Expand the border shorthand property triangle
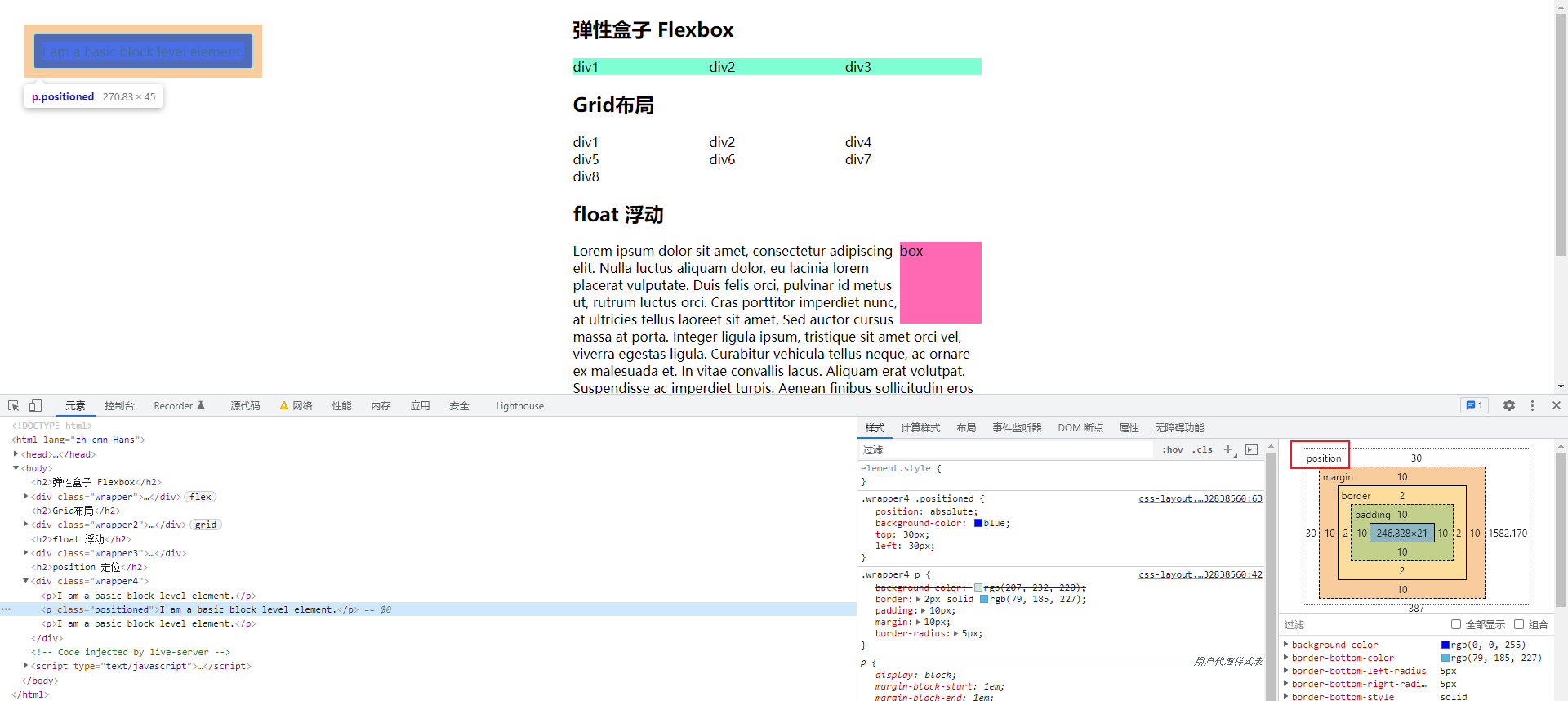Image resolution: width=1568 pixels, height=701 pixels. [x=919, y=599]
